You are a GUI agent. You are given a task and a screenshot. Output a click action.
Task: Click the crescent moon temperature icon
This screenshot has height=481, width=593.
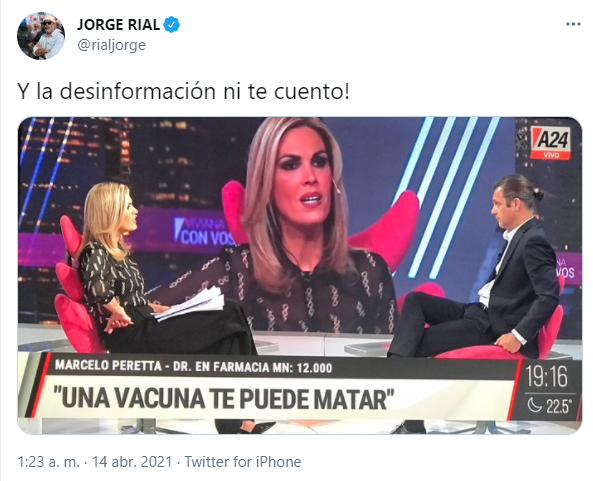(x=535, y=405)
